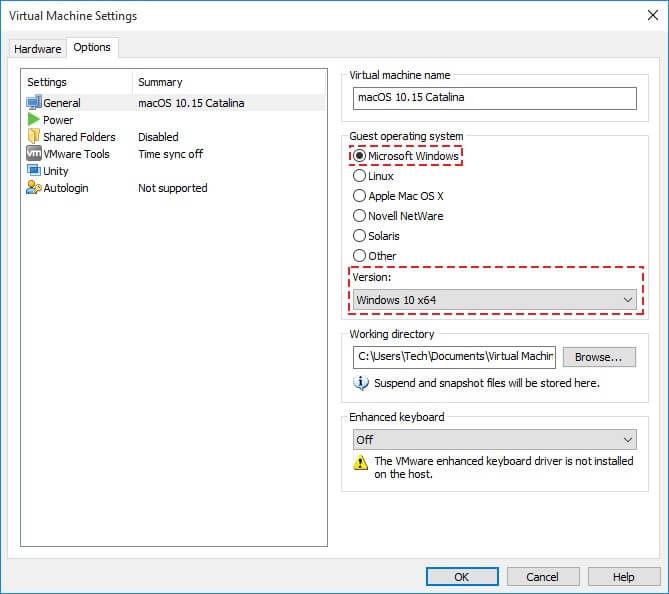Select the General settings row label

click(62, 103)
